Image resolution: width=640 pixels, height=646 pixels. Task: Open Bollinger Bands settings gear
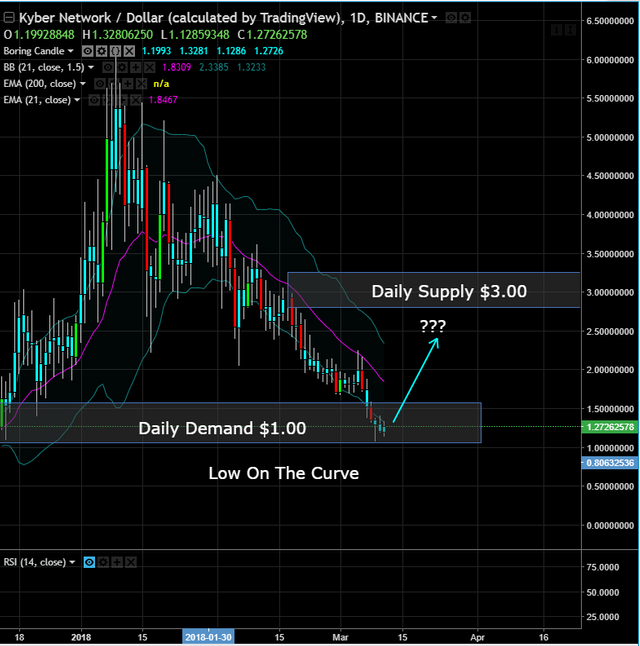pos(122,68)
